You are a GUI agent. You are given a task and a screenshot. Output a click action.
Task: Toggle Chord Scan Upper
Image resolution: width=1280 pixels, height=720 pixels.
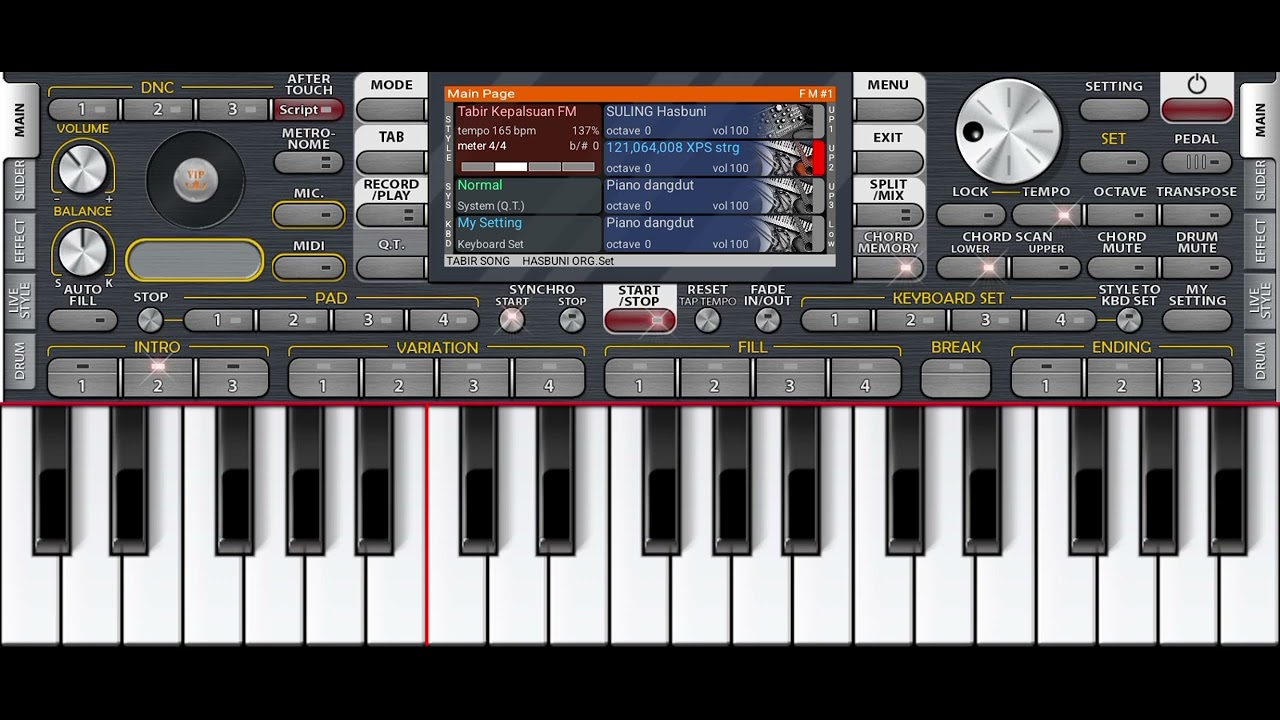coord(1046,267)
